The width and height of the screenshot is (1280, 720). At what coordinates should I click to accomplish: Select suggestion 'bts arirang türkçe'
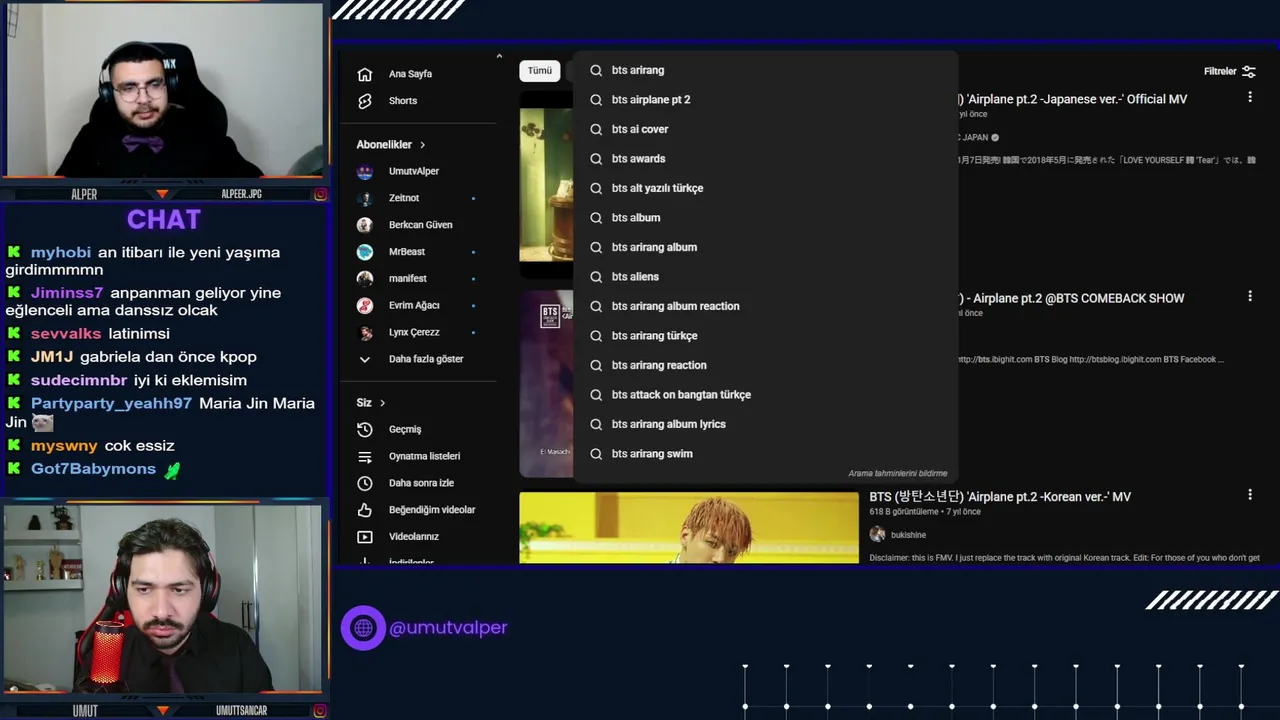pos(765,336)
